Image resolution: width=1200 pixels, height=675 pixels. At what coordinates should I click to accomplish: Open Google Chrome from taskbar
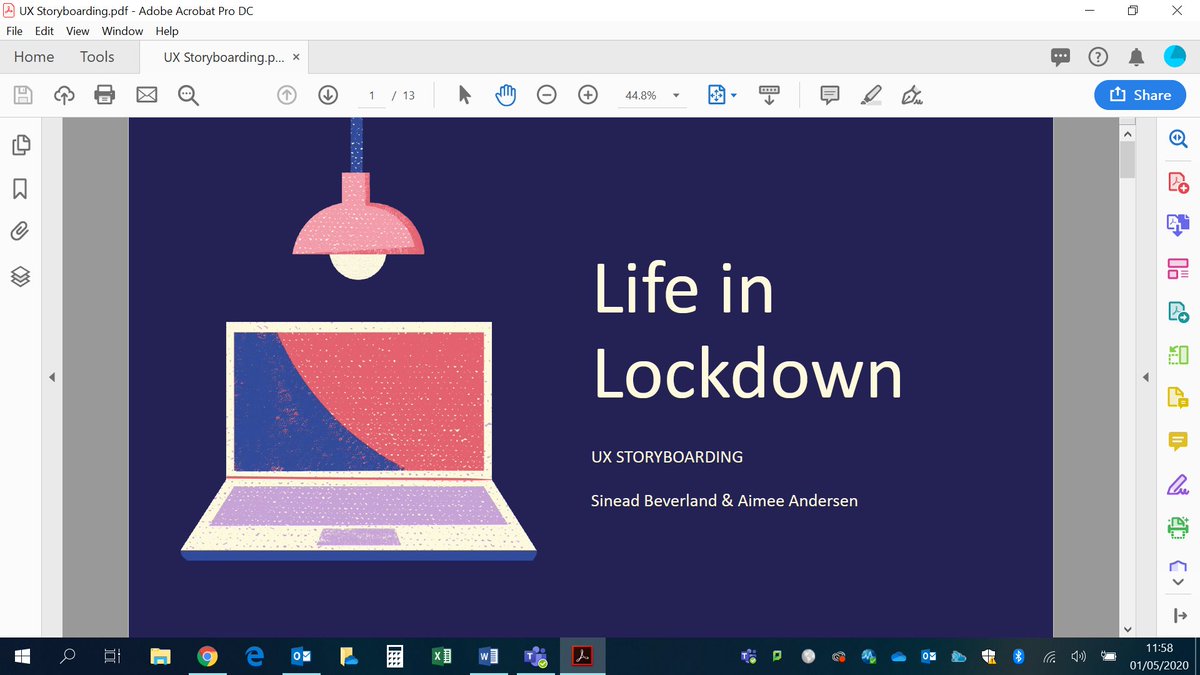click(x=207, y=657)
